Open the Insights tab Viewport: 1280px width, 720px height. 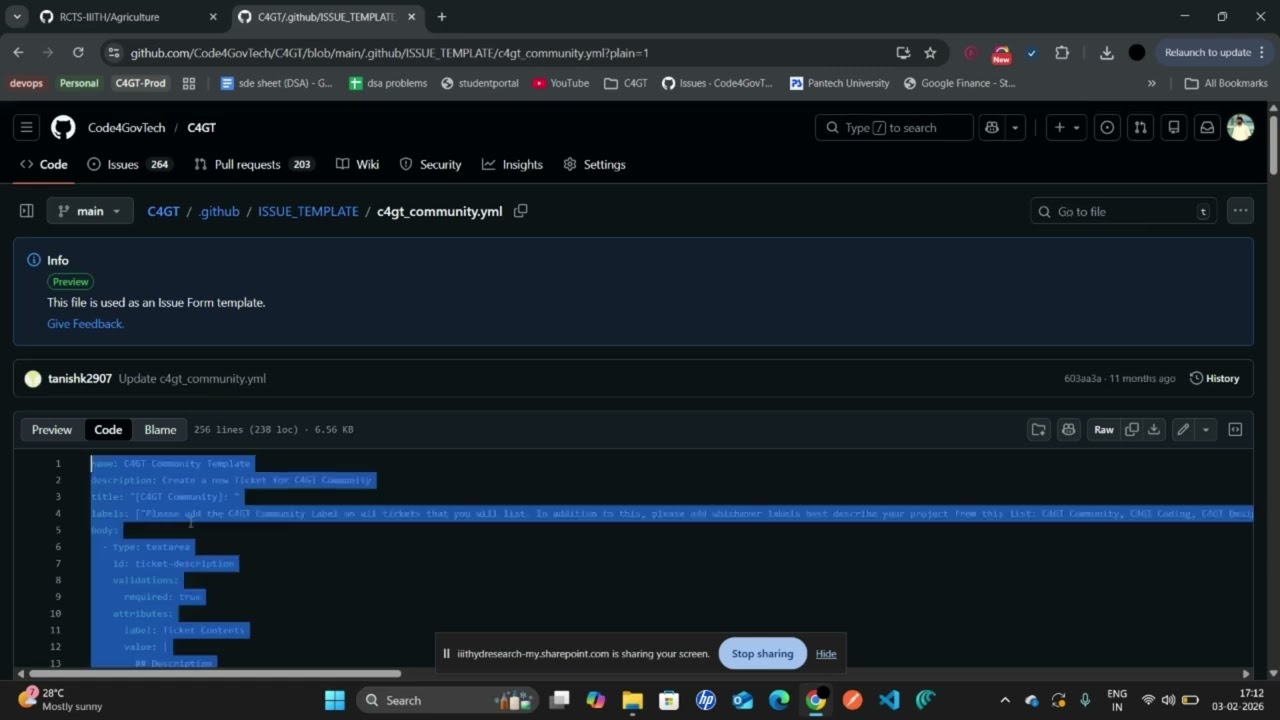tap(512, 164)
